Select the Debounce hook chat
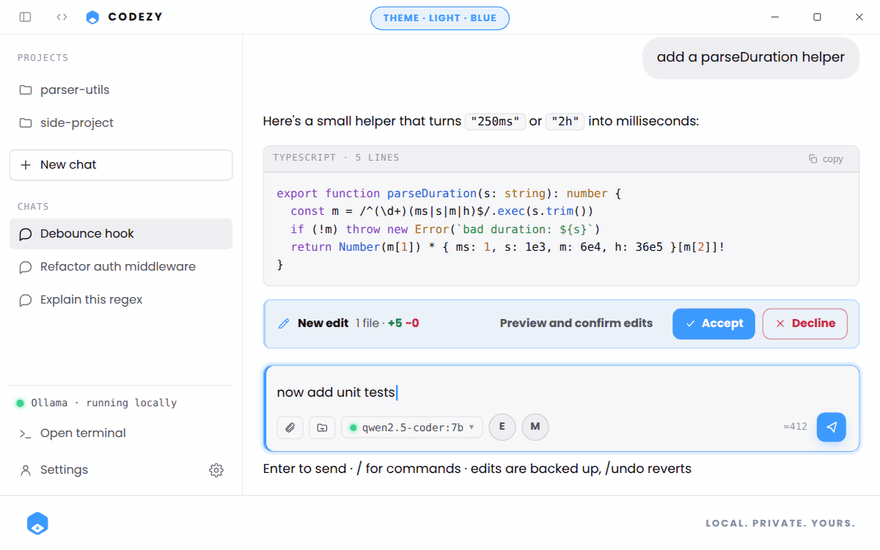This screenshot has height=550, width=880. tap(121, 233)
